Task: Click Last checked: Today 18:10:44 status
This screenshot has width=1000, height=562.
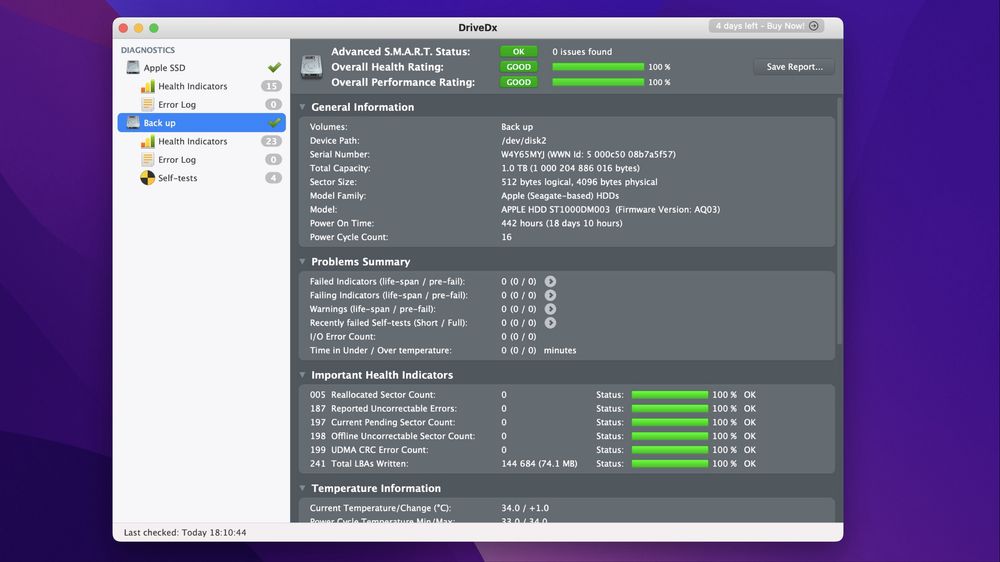Action: (185, 532)
